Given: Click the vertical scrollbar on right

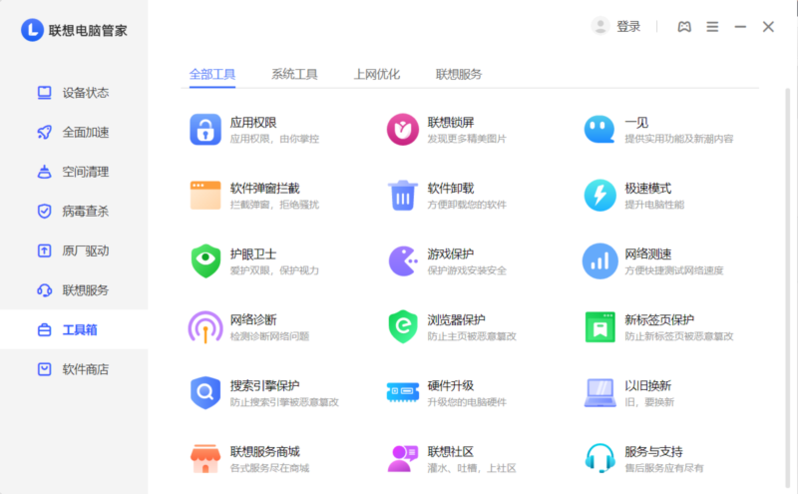Looking at the screenshot, I should pyautogui.click(x=787, y=287).
